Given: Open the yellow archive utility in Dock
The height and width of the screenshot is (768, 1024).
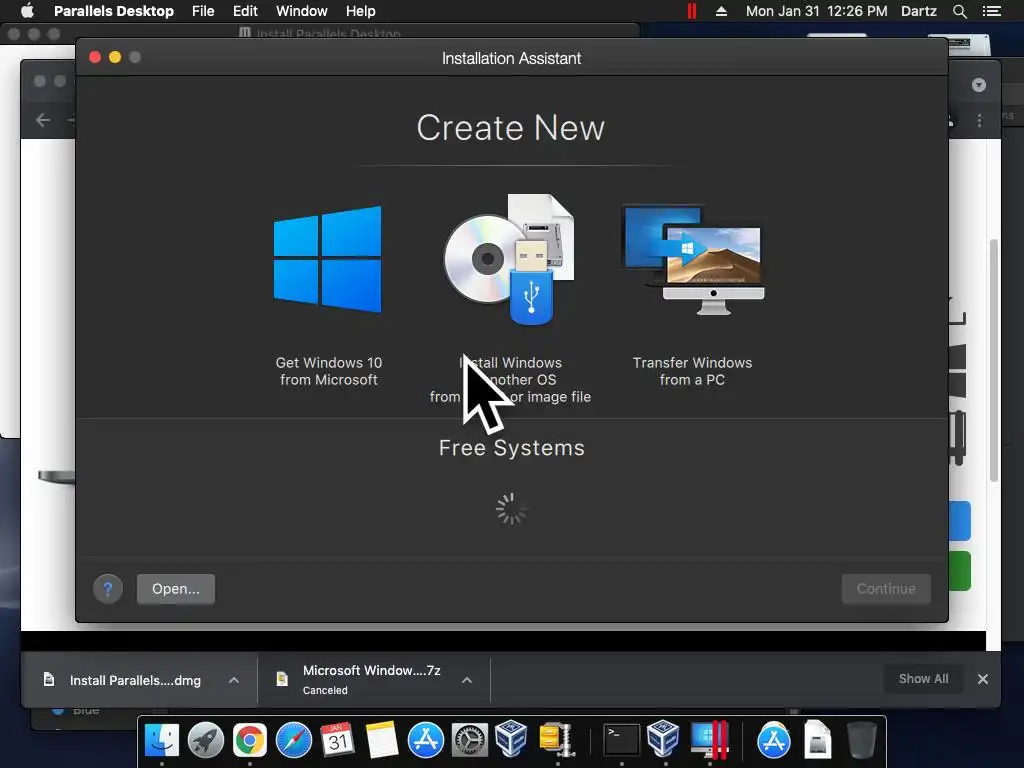Looking at the screenshot, I should pyautogui.click(x=557, y=740).
